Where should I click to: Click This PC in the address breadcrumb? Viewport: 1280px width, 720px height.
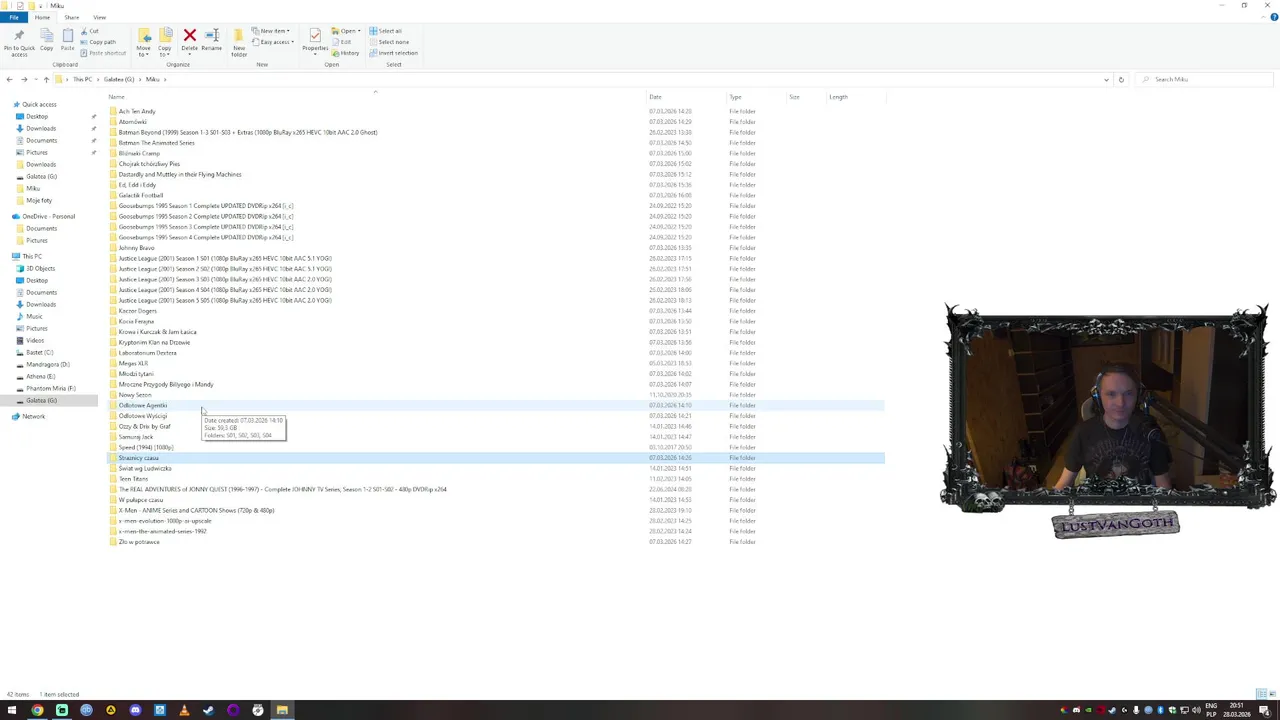(82, 79)
